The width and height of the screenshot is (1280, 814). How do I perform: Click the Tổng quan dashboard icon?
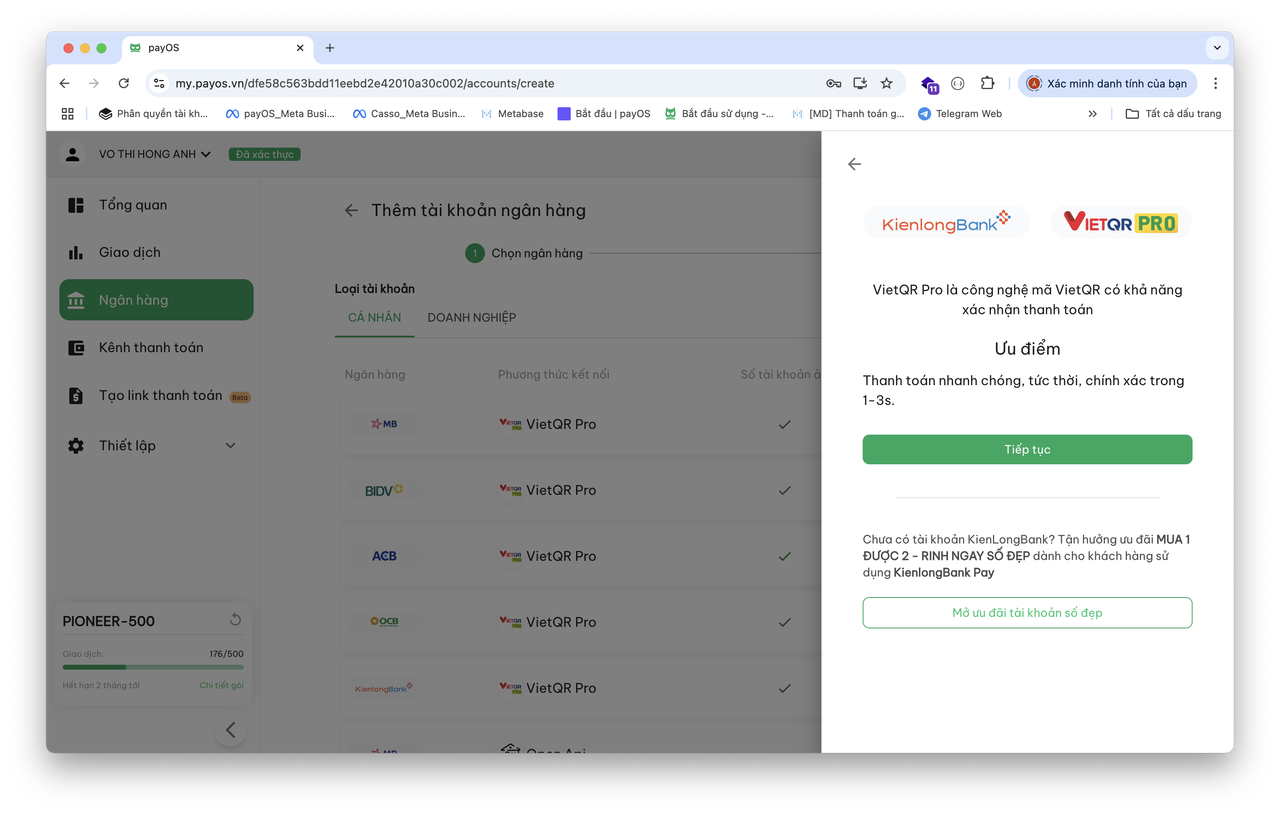click(x=76, y=205)
